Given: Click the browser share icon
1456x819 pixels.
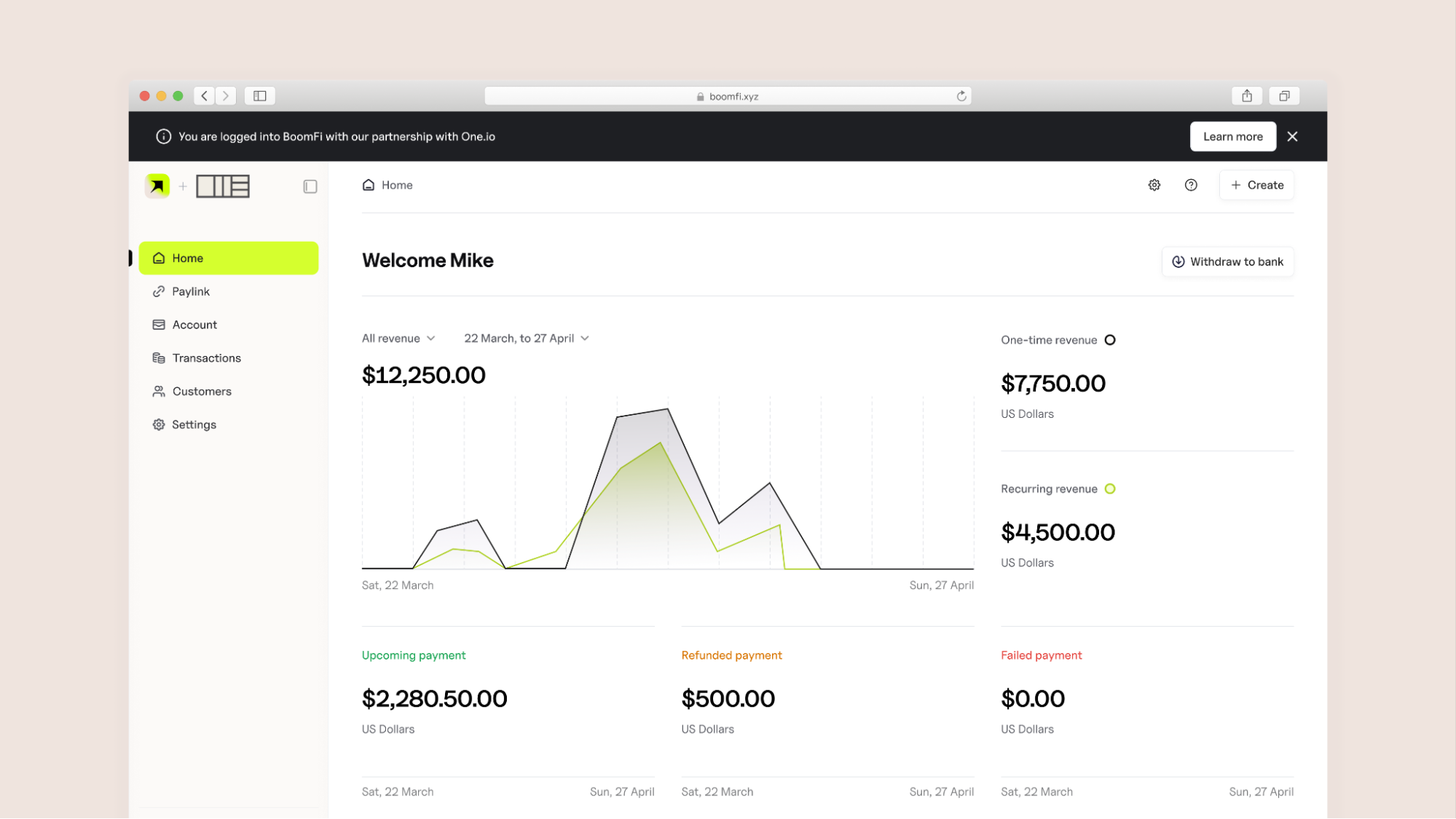Looking at the screenshot, I should click(1247, 96).
